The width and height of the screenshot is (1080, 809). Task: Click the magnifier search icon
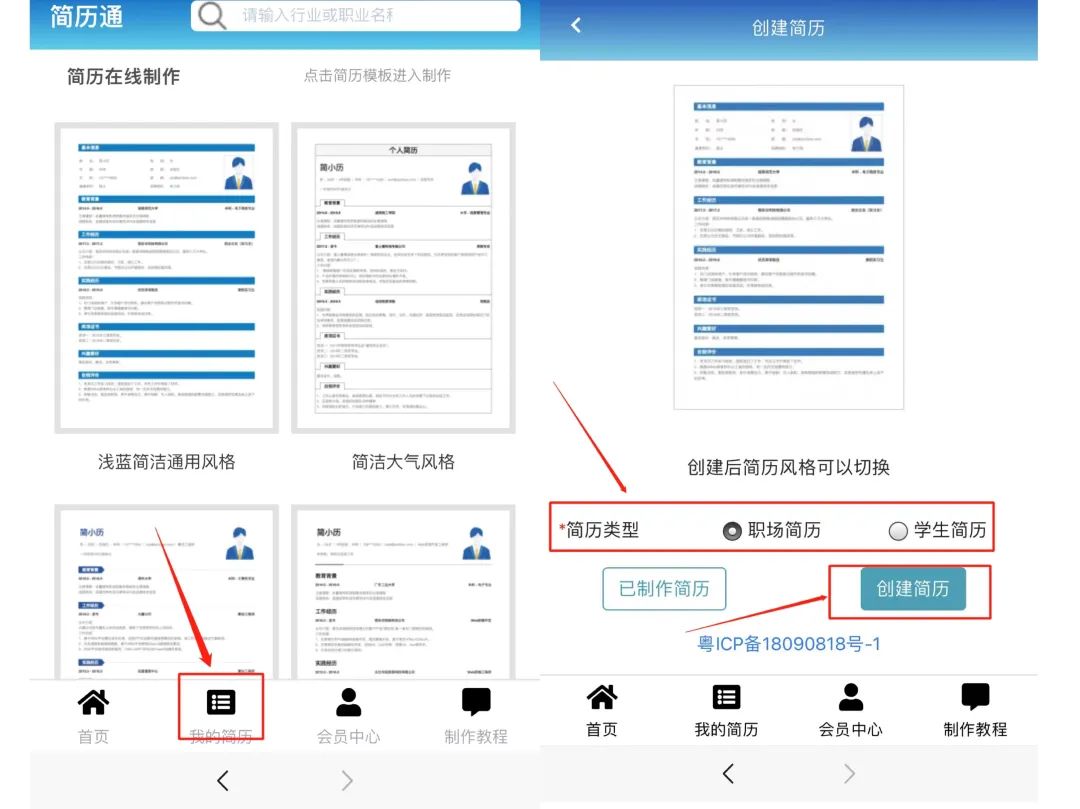210,15
